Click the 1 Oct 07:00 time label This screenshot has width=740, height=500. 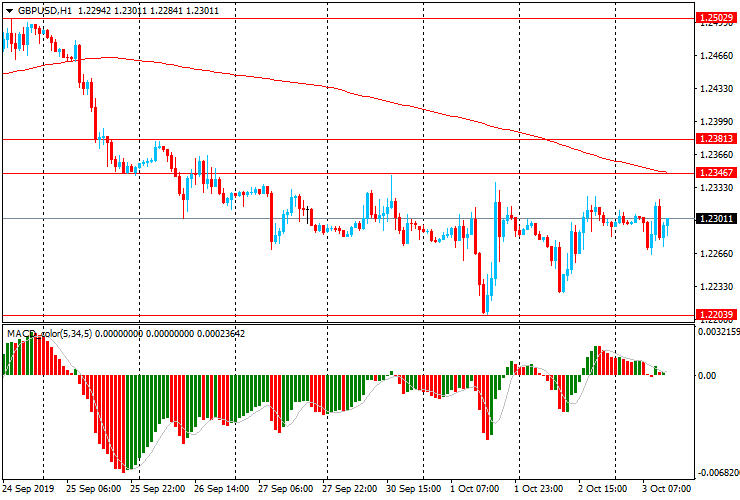tap(475, 489)
